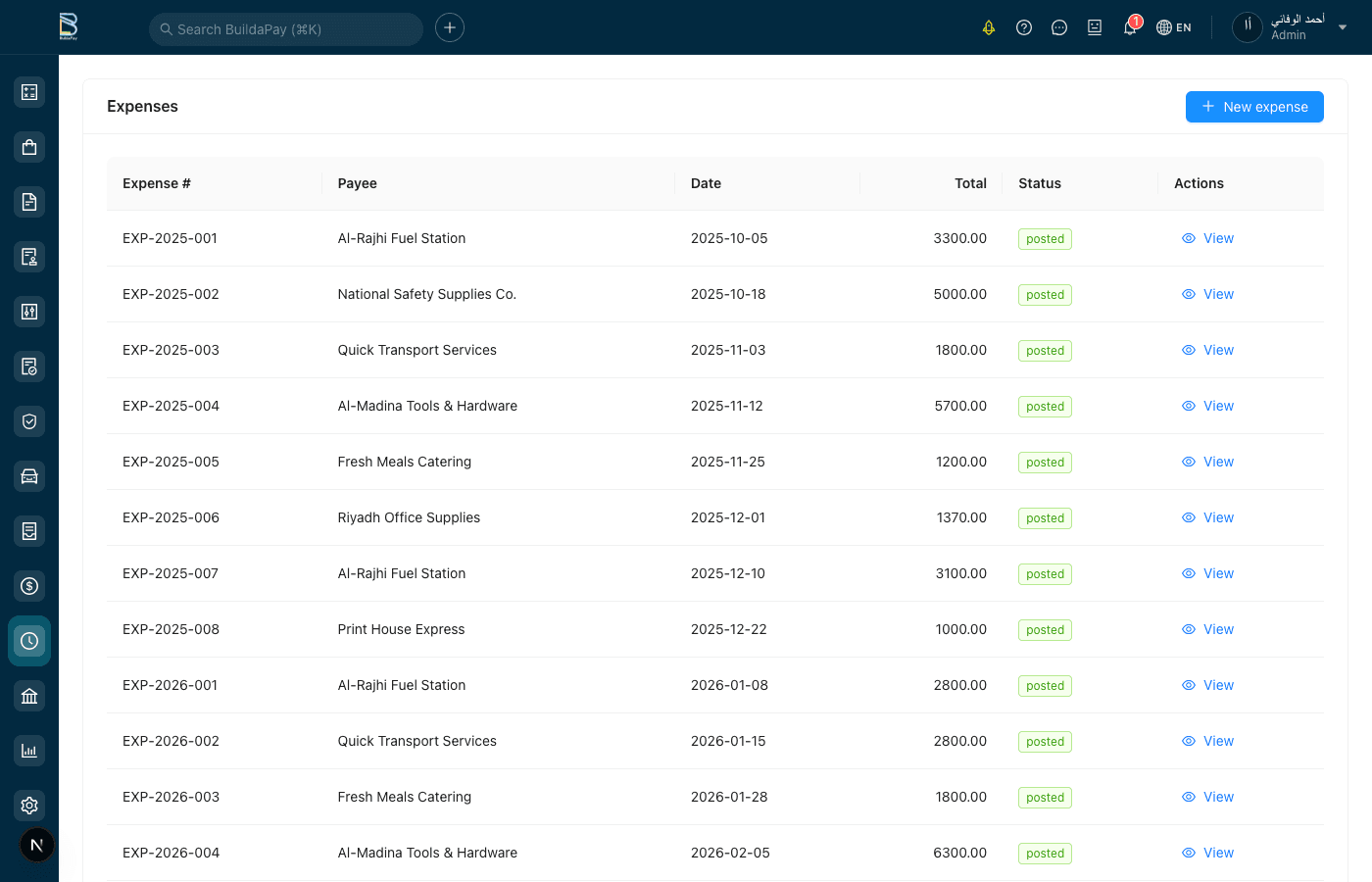This screenshot has height=882, width=1372.
Task: Click the New expense button
Action: click(x=1254, y=106)
